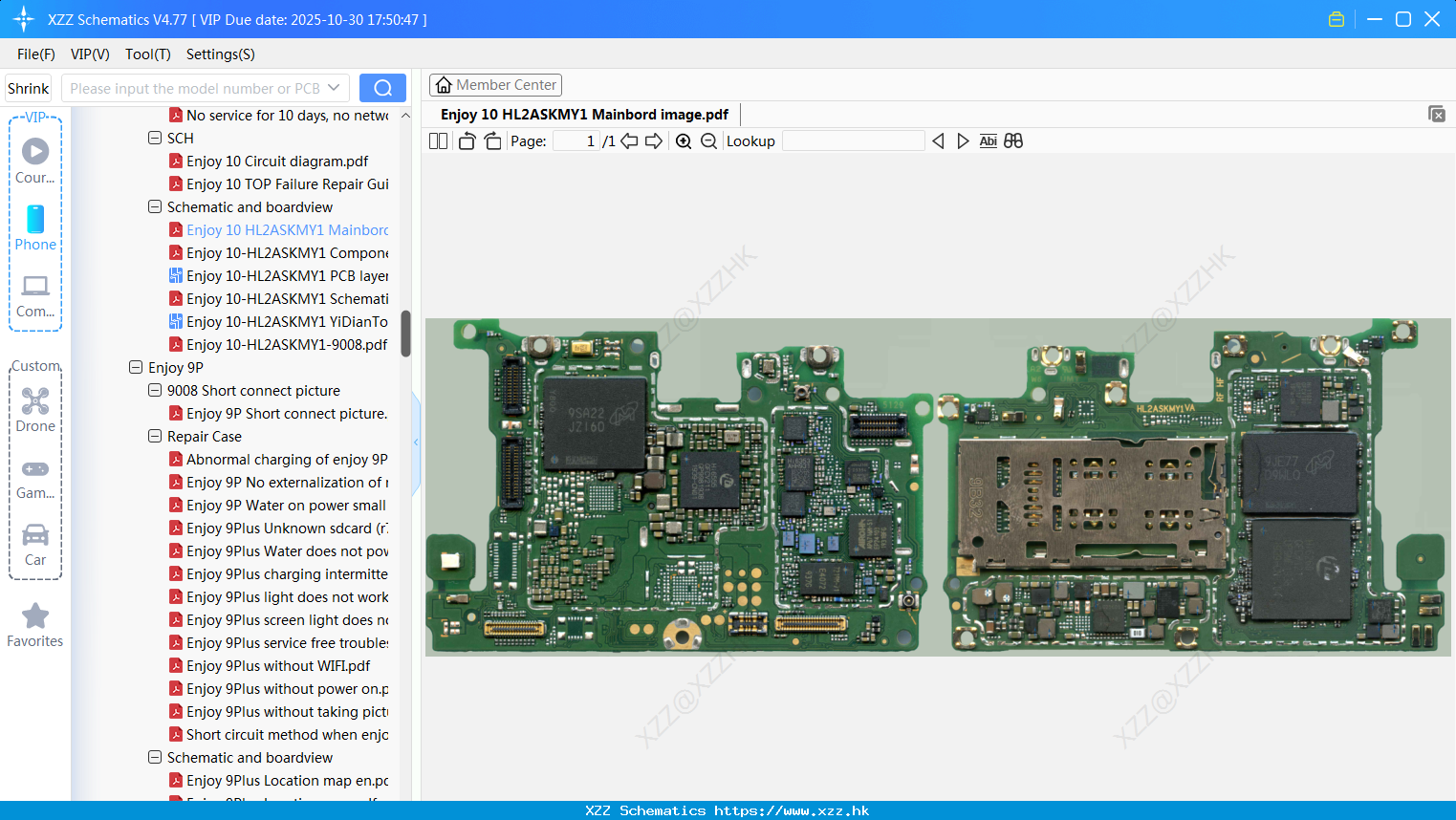Open Member Center

click(x=495, y=85)
